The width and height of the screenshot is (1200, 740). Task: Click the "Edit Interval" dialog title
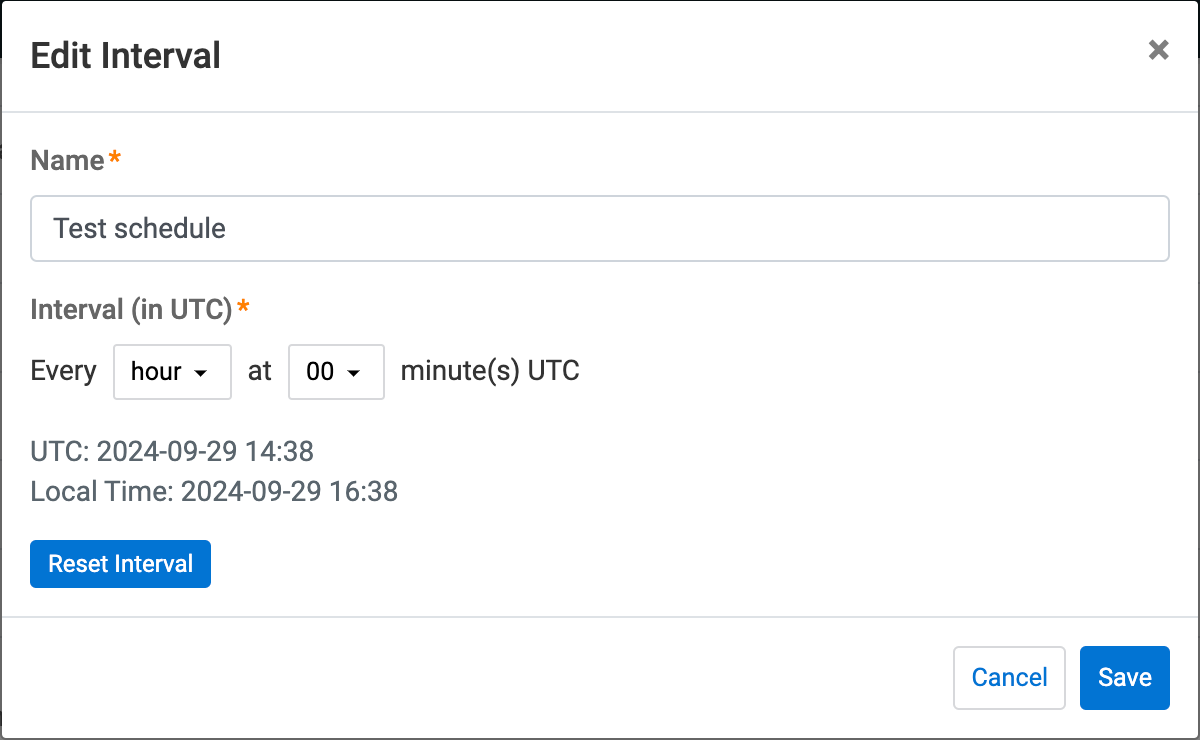point(126,55)
